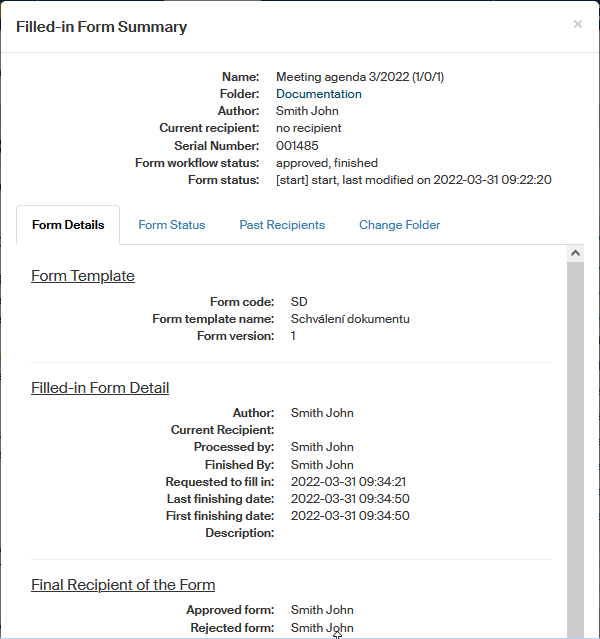
Task: Click the Final Recipient of the Form heading
Action: [x=123, y=585]
